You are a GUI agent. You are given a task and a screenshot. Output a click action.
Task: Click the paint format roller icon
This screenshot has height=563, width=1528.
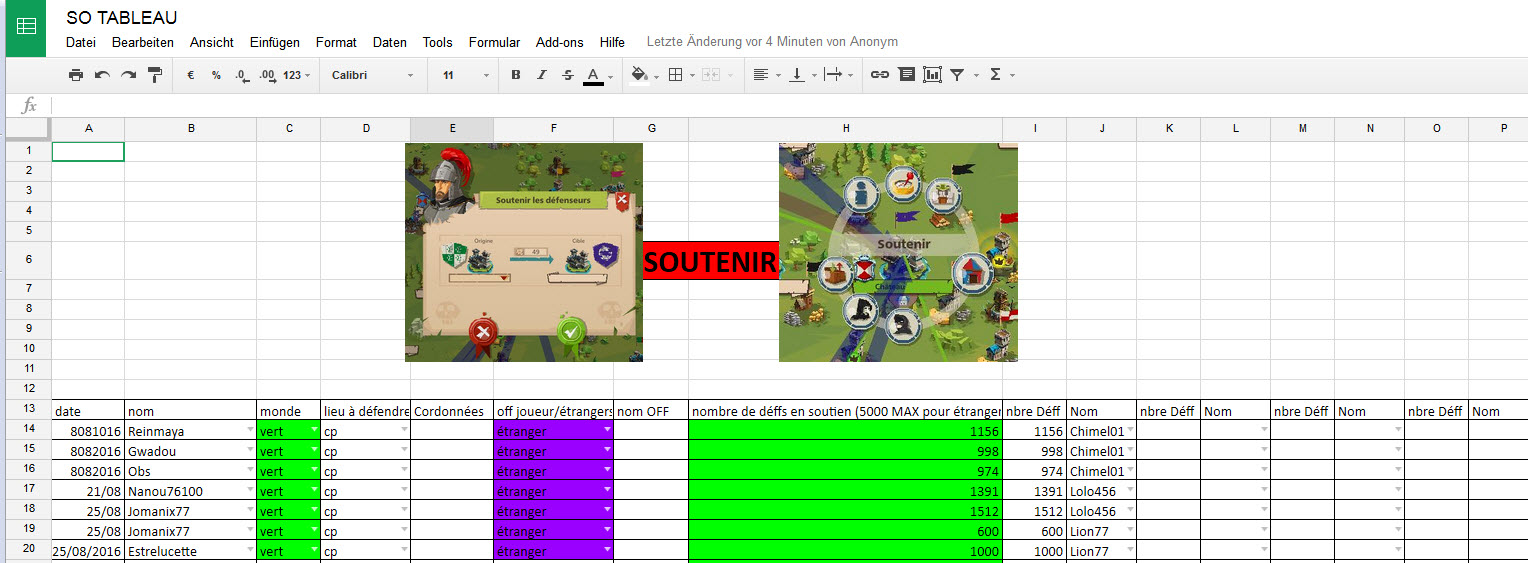(155, 75)
